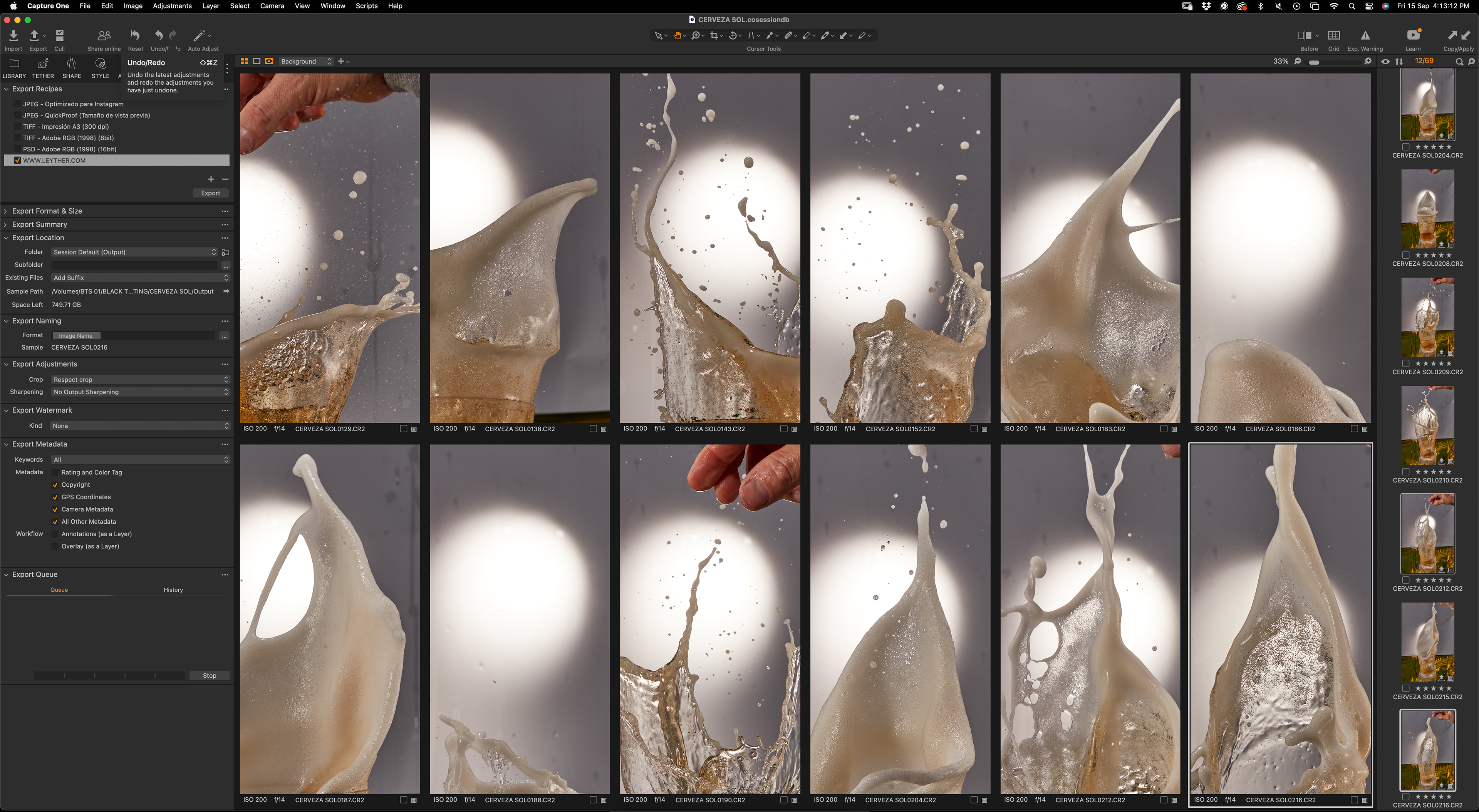Switch to multi-view grid icon in viewer
Screen dimensions: 1479x812
tap(245, 61)
